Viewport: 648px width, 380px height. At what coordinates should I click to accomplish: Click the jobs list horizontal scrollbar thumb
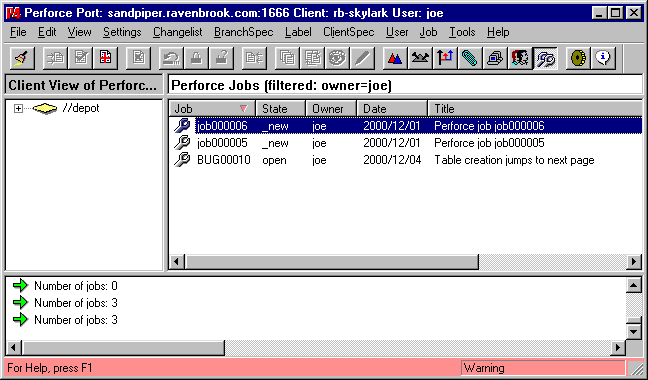(332, 261)
